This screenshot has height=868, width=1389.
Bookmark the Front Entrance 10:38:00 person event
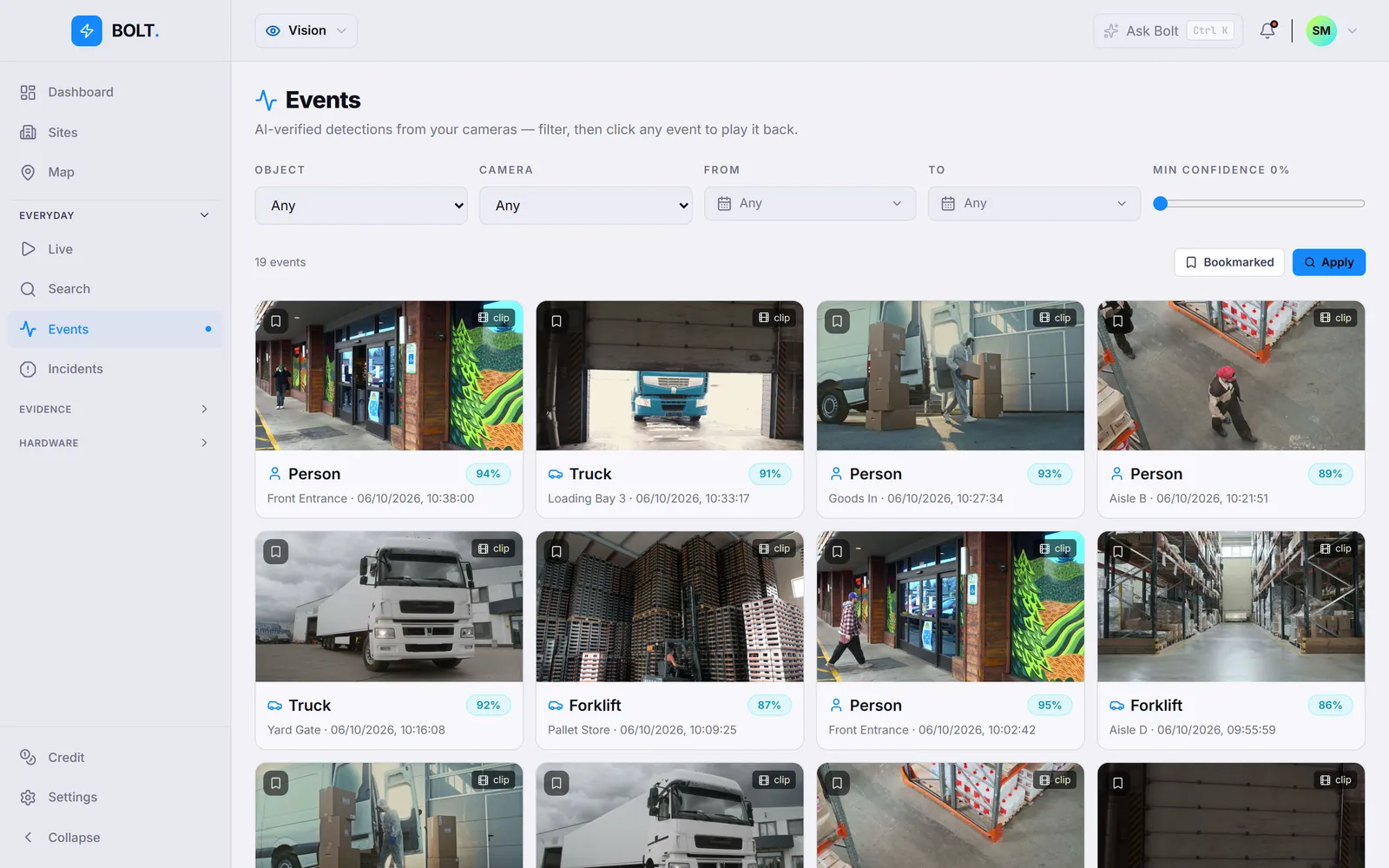276,321
